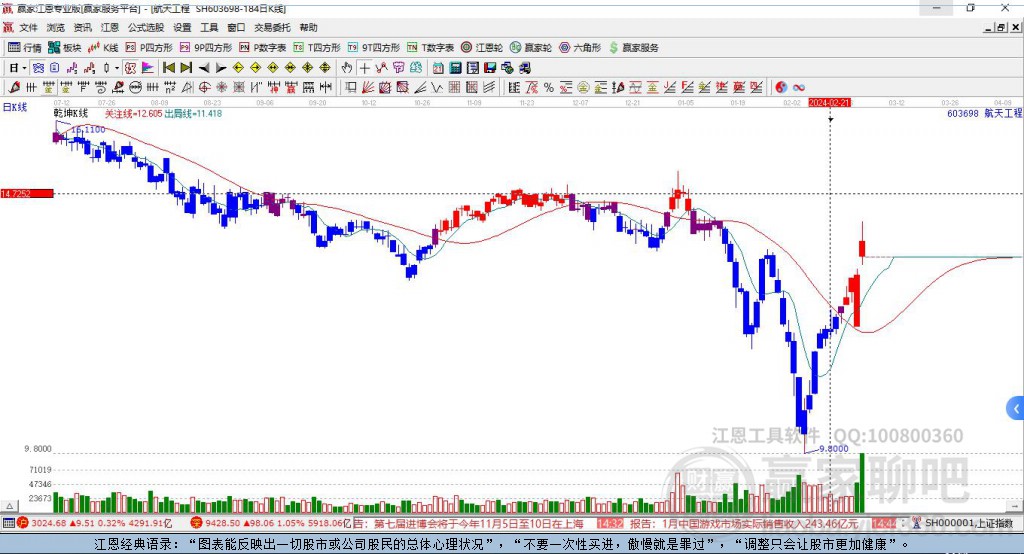Open the 江恩 menu
The height and width of the screenshot is (554, 1024).
[x=110, y=27]
